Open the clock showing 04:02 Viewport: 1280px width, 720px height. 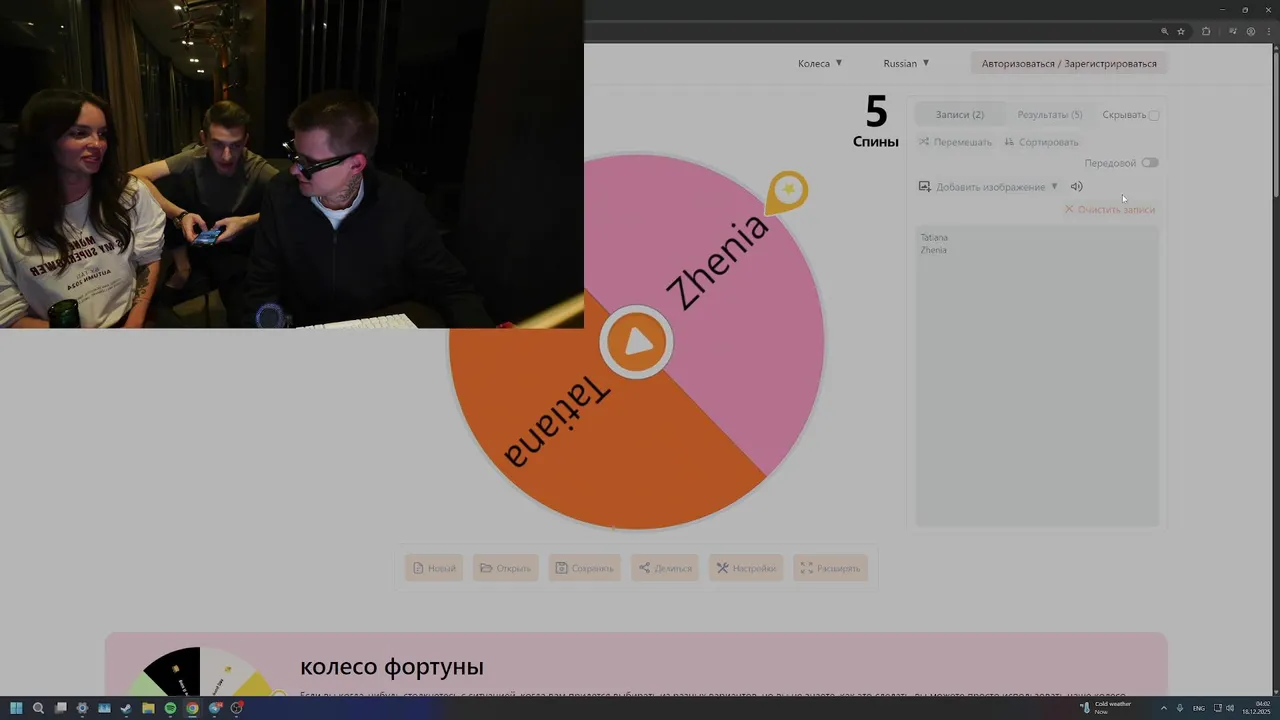(1254, 708)
